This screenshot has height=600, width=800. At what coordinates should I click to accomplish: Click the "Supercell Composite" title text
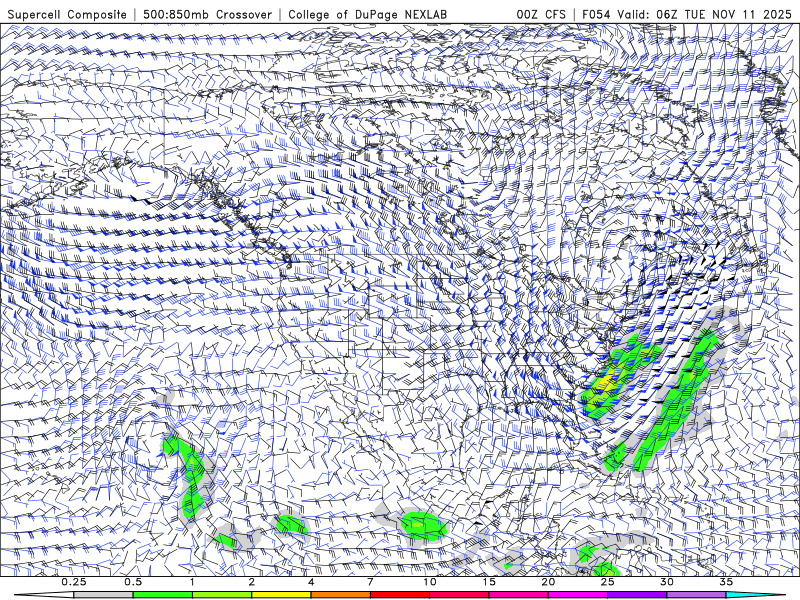pos(67,14)
